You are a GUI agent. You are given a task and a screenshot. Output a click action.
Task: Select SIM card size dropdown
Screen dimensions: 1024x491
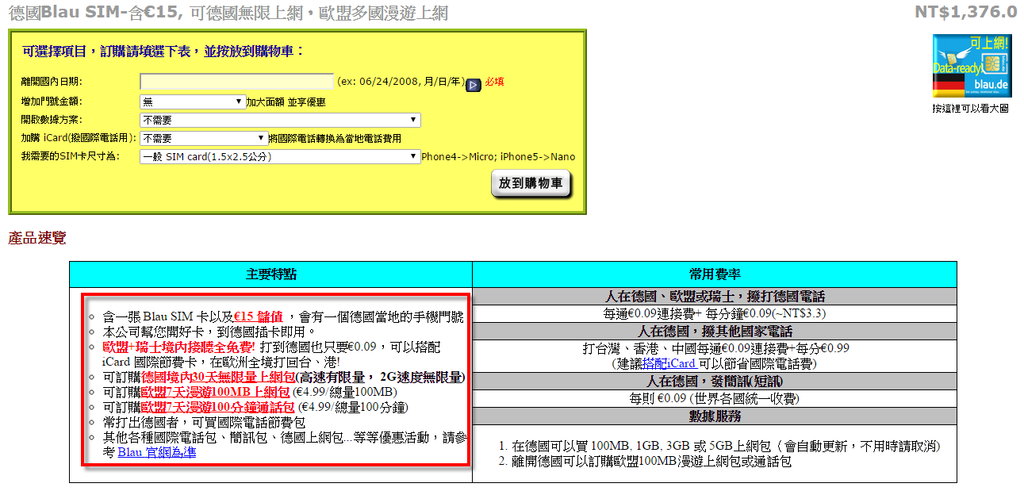280,157
